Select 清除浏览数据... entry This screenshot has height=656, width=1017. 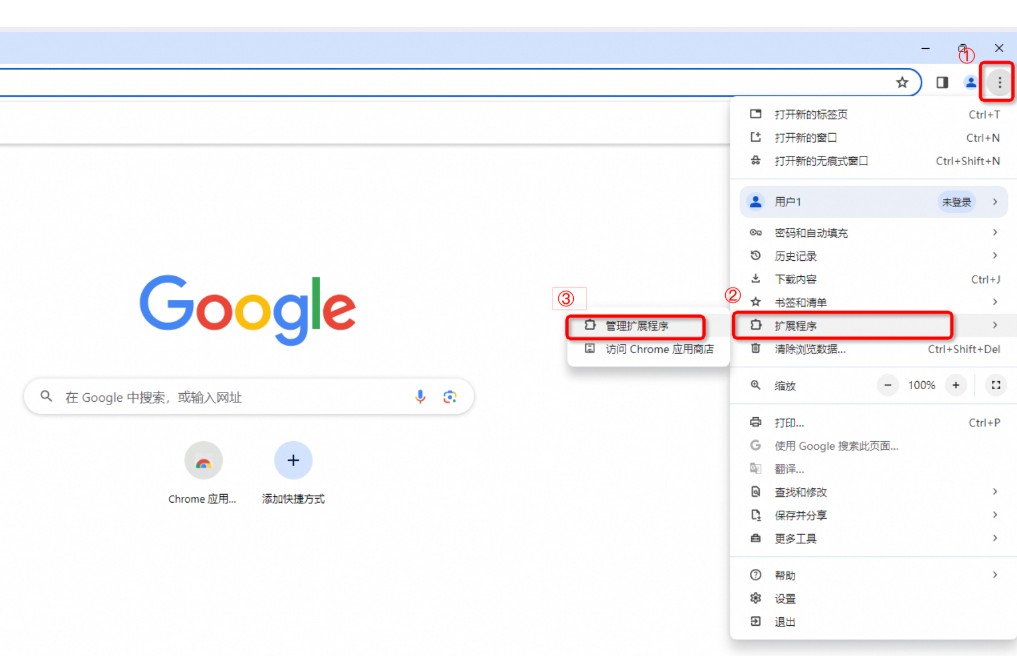click(874, 349)
